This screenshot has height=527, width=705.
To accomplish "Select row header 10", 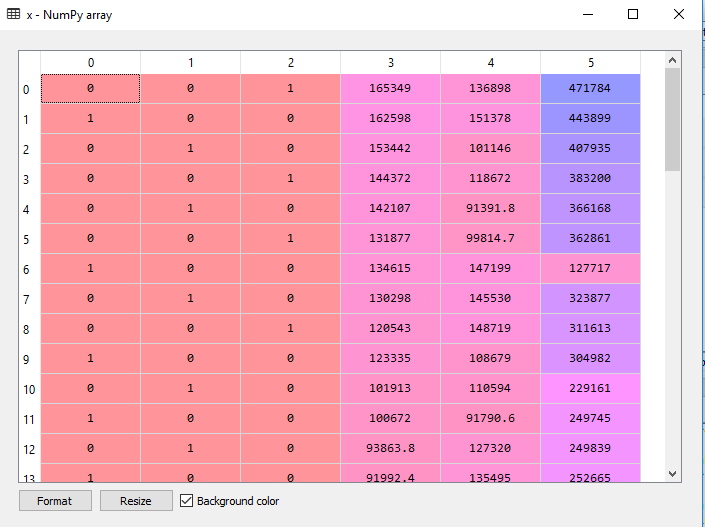I will [26, 389].
